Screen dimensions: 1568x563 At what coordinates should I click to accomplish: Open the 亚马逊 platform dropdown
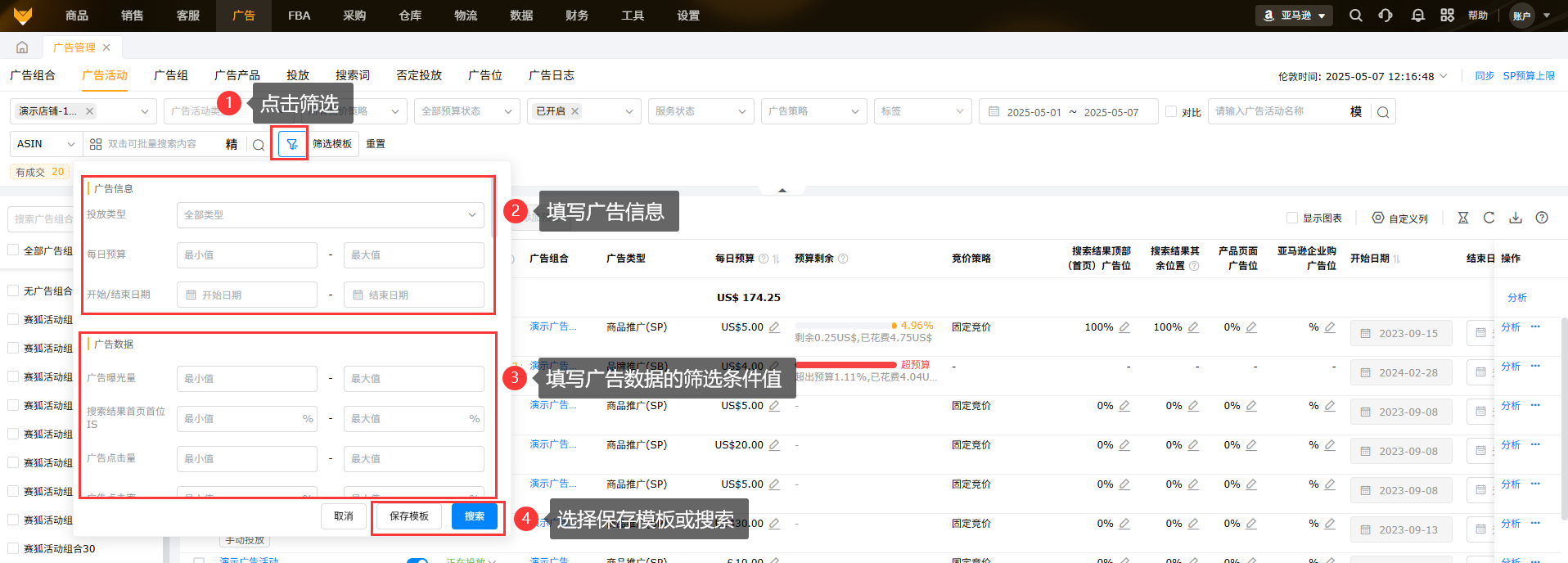[1294, 16]
